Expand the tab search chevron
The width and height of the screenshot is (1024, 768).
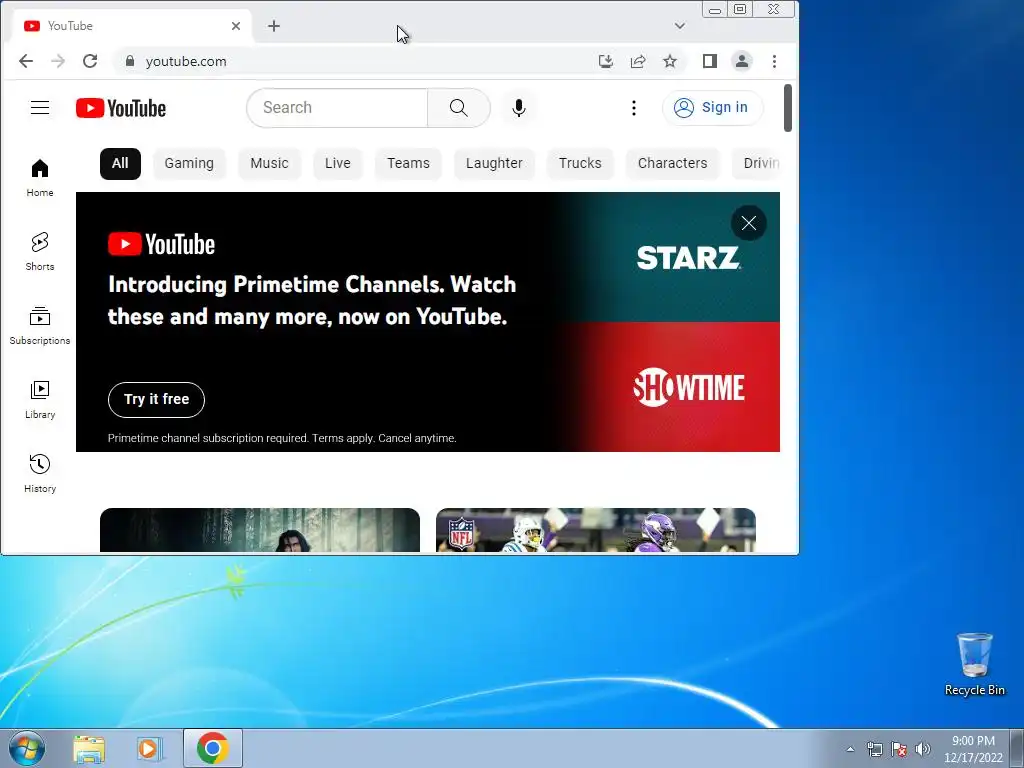(680, 26)
